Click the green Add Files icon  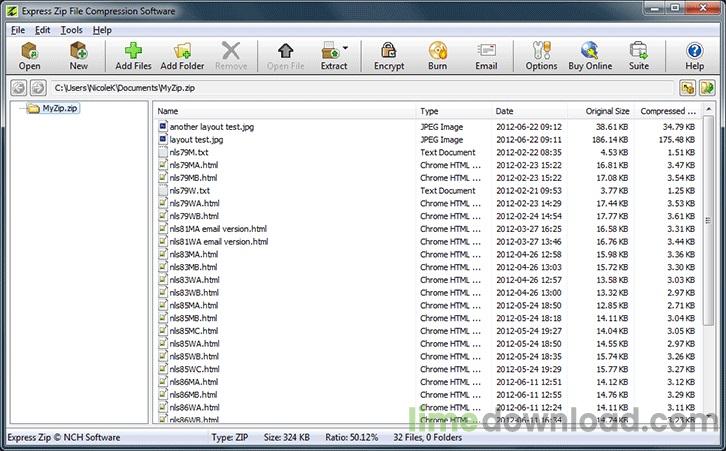pyautogui.click(x=133, y=56)
